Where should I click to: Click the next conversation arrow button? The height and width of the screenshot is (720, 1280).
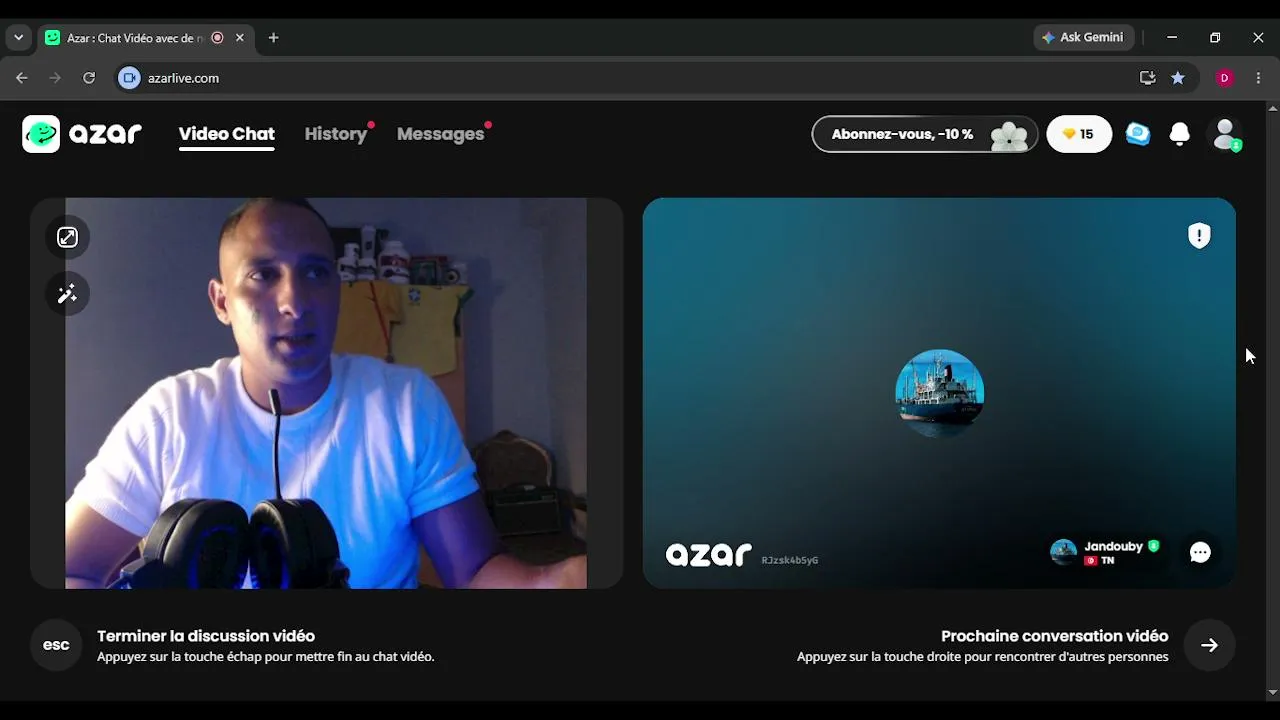pos(1209,645)
